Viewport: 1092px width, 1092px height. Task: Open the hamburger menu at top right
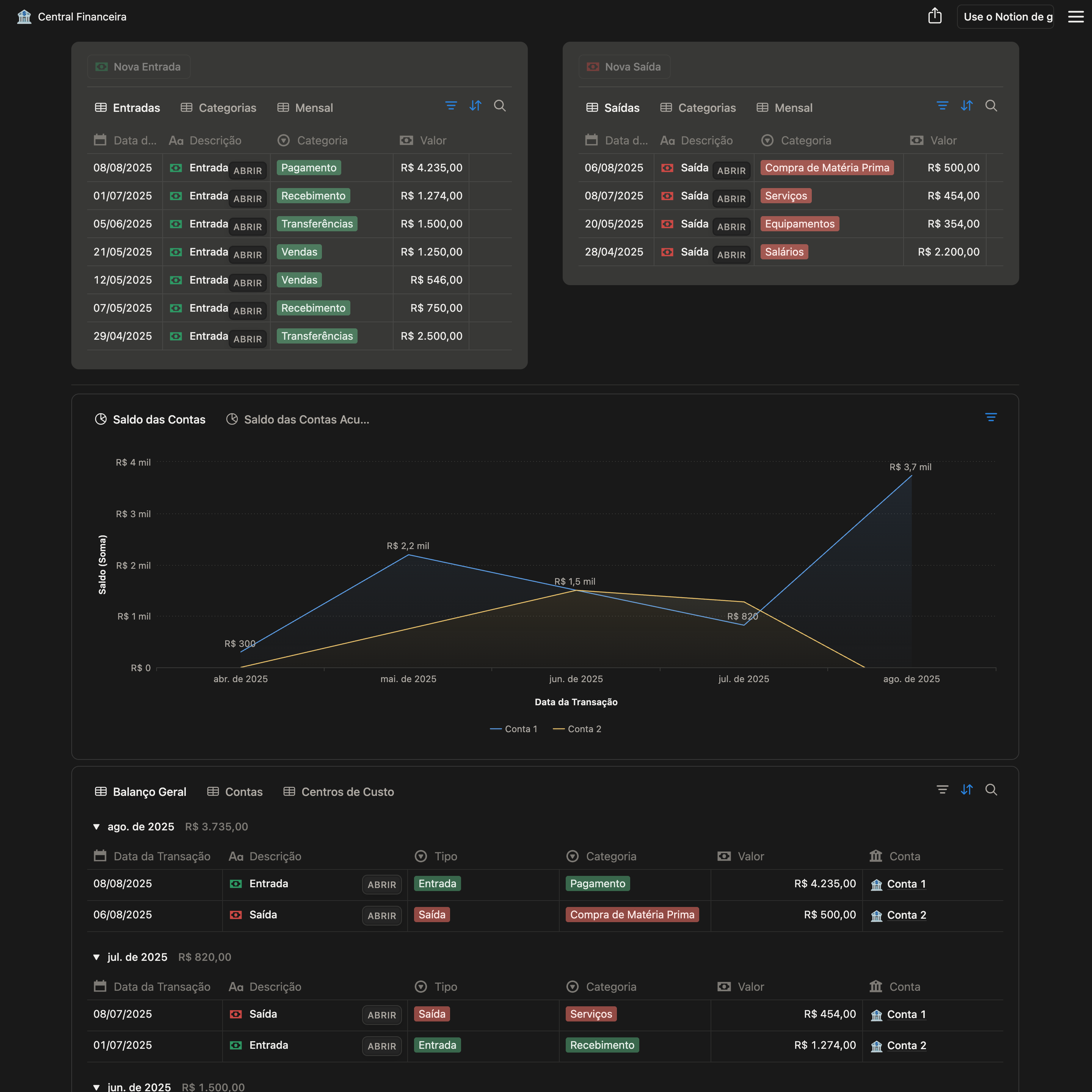(x=1075, y=16)
